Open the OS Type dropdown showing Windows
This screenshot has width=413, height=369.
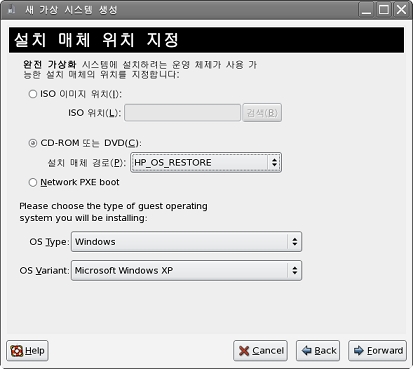186,242
